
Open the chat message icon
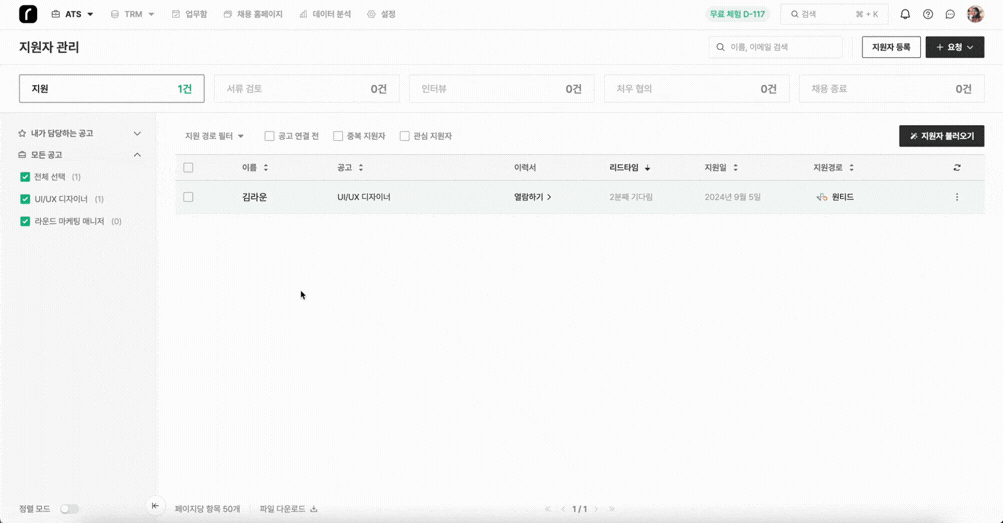coord(950,15)
